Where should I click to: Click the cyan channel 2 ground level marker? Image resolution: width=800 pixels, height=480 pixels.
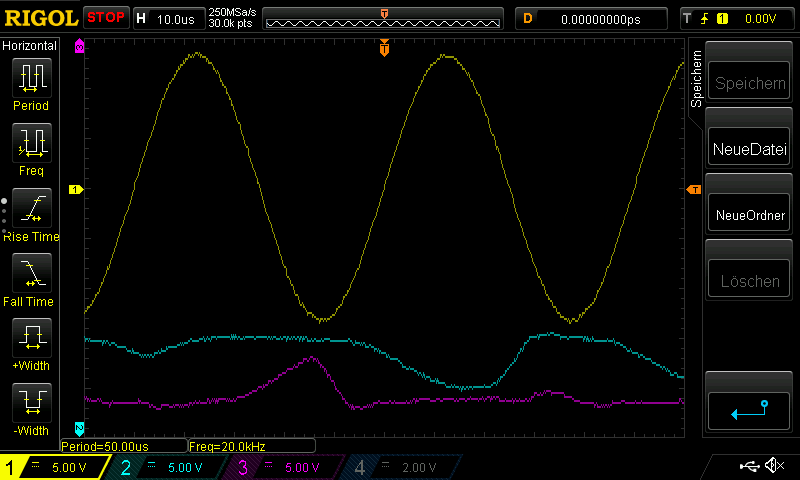click(80, 429)
